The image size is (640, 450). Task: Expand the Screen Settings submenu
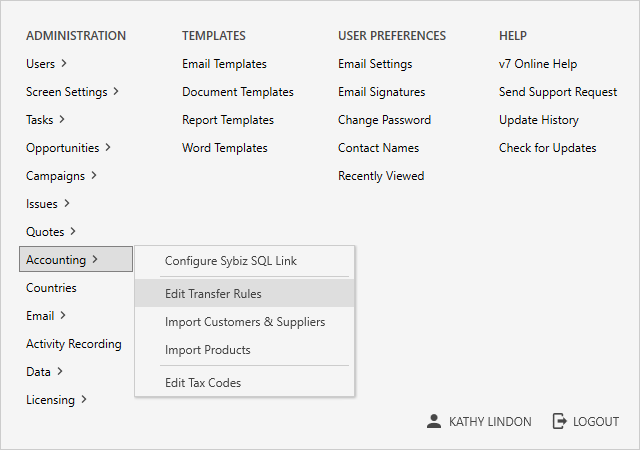(72, 92)
